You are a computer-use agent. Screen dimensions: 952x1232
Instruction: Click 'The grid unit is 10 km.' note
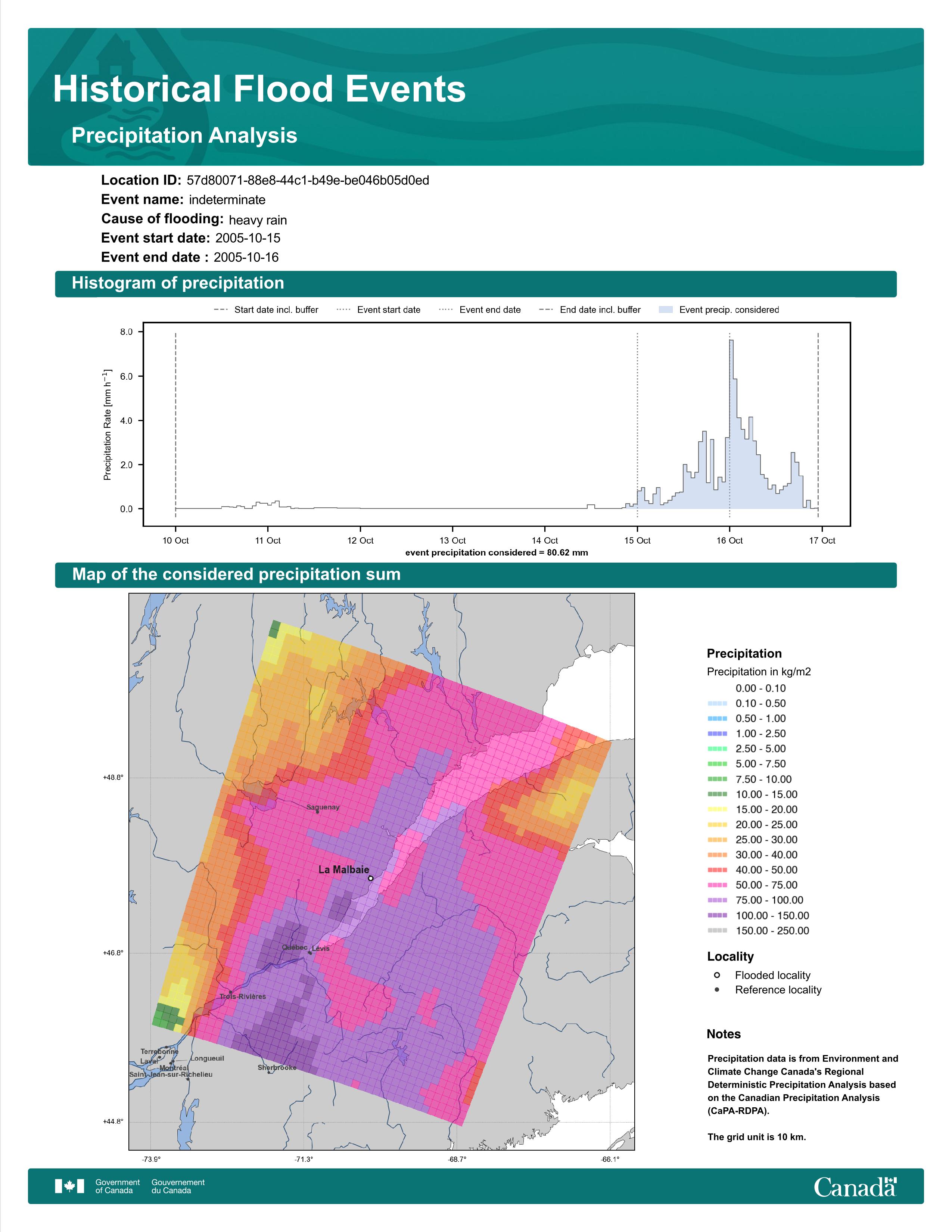[757, 1137]
